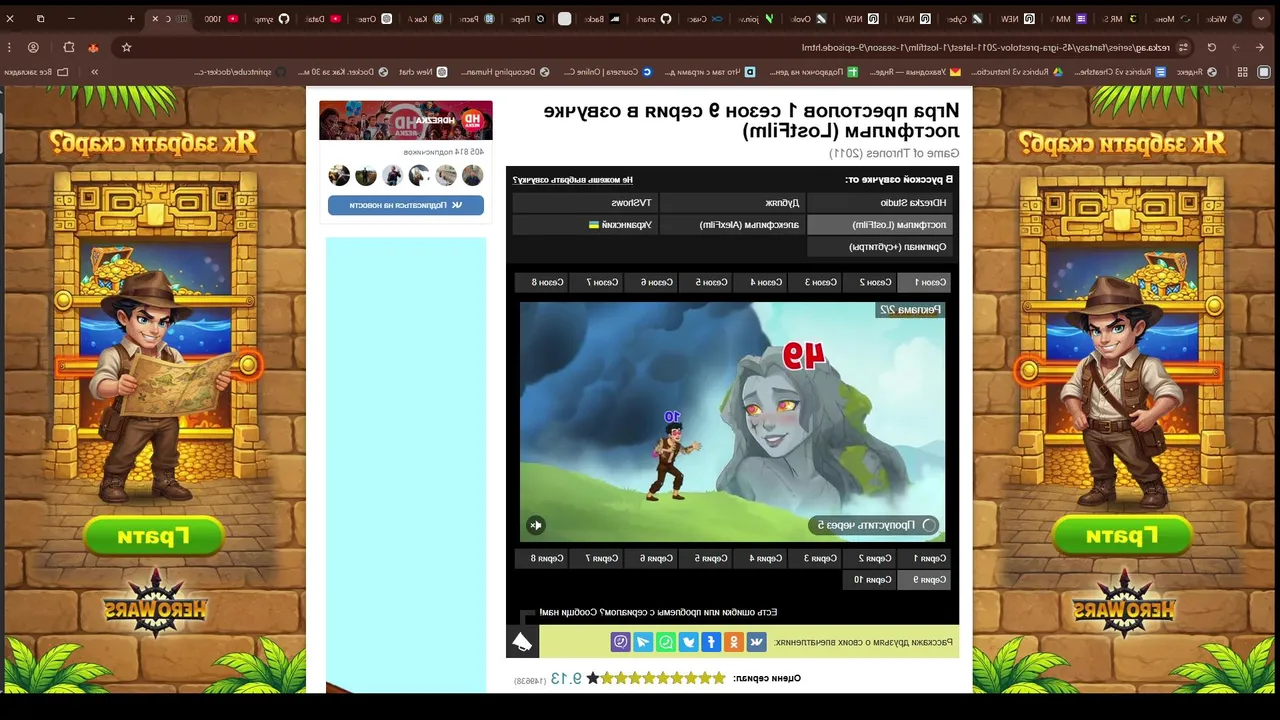Screen dimensions: 1280x720
Task: Expand the bookmarks overflow chevron
Action: (95, 72)
